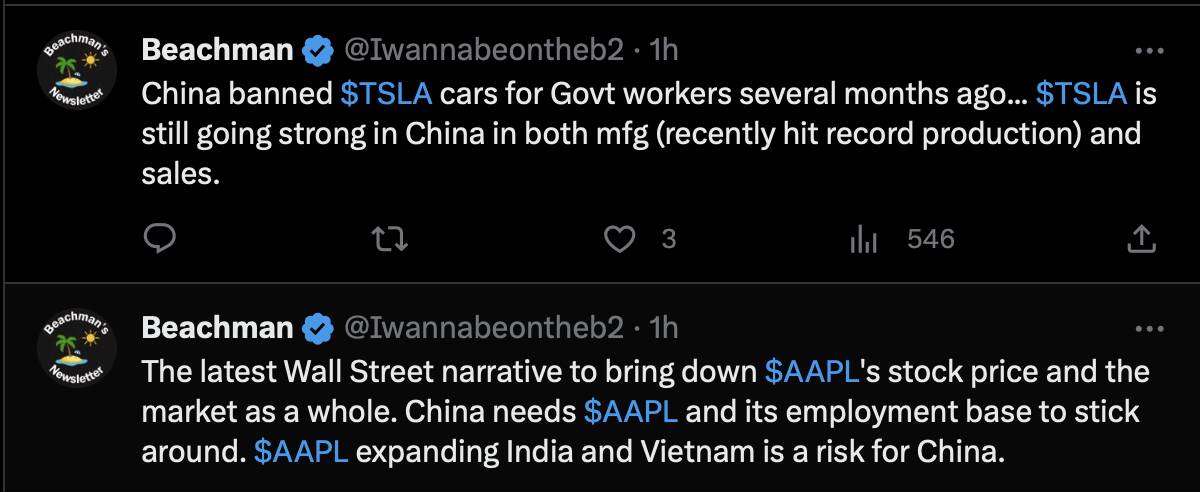
Task: Click second $TSLA cashtag before 'is still going strong'
Action: pyautogui.click(x=1082, y=94)
